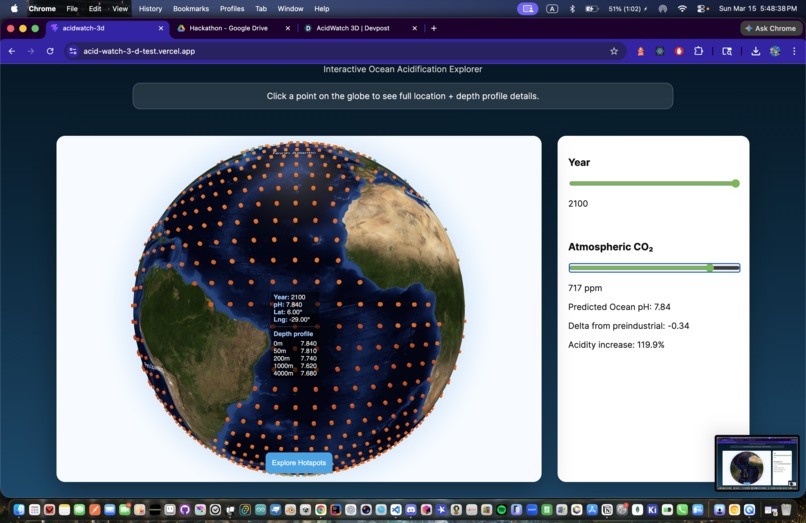806x523 pixels.
Task: Click the '2100' year value under slider
Action: click(578, 204)
